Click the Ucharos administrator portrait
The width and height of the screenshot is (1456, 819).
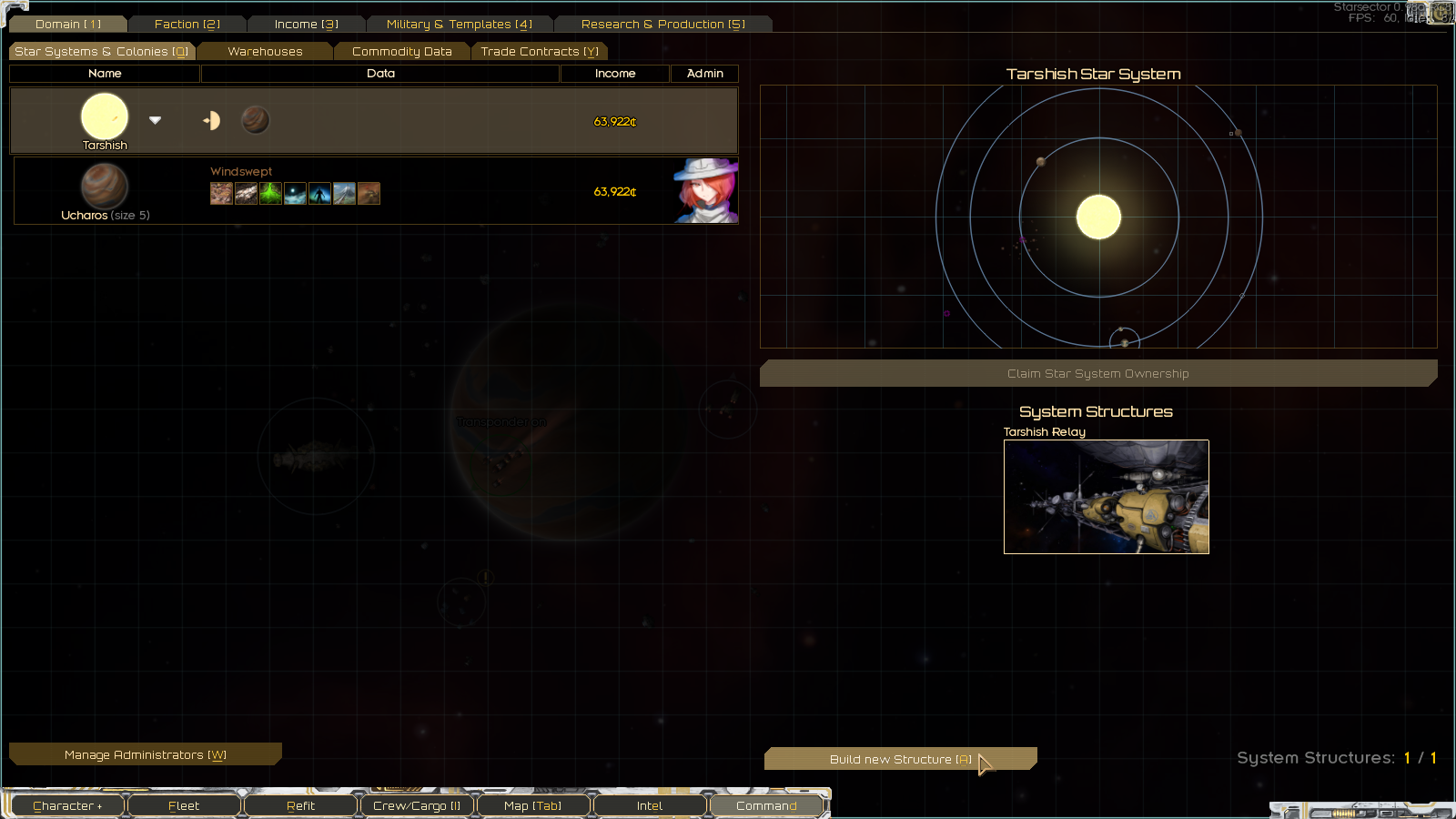point(706,190)
